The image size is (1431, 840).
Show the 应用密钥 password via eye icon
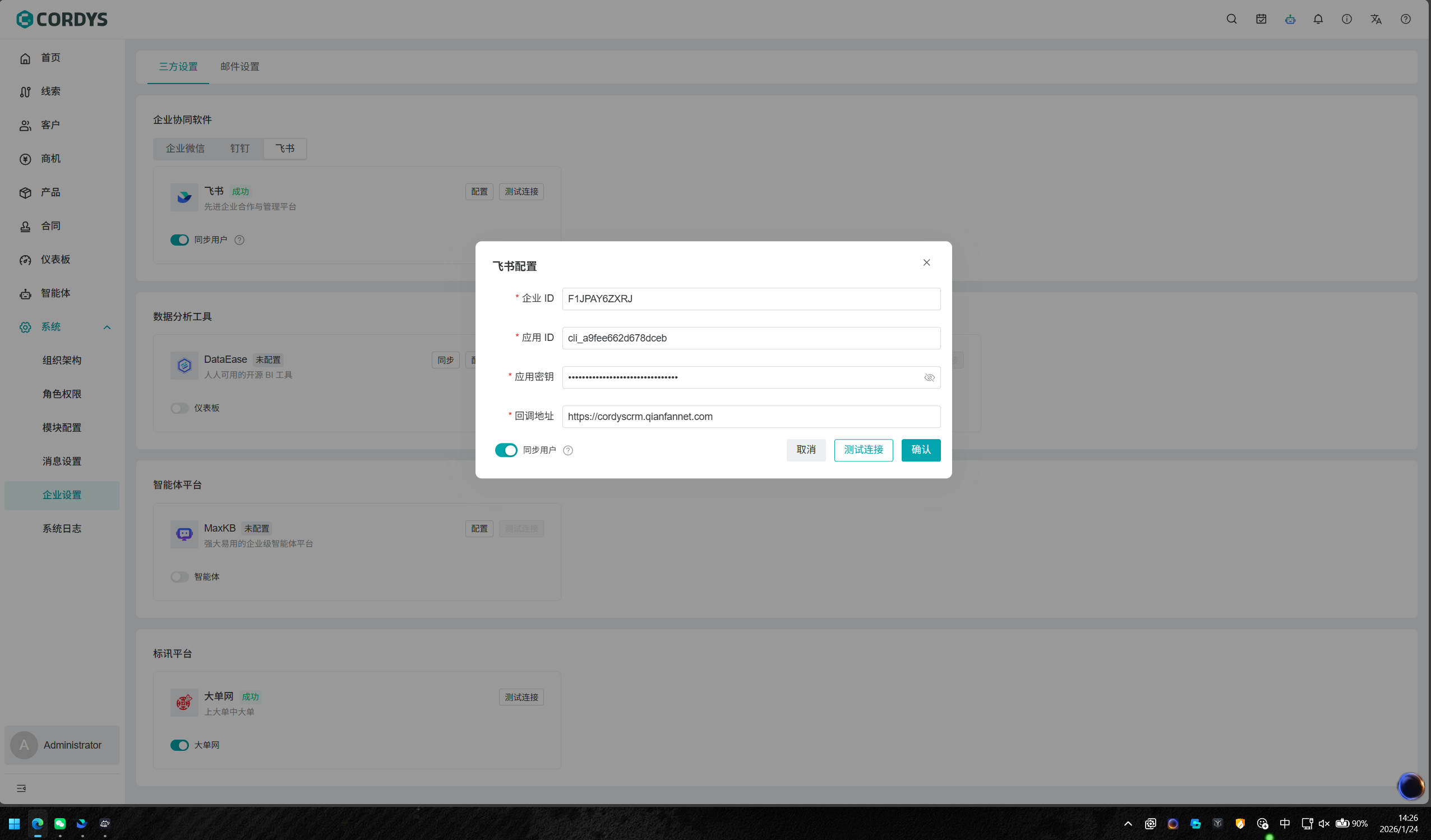pyautogui.click(x=929, y=378)
